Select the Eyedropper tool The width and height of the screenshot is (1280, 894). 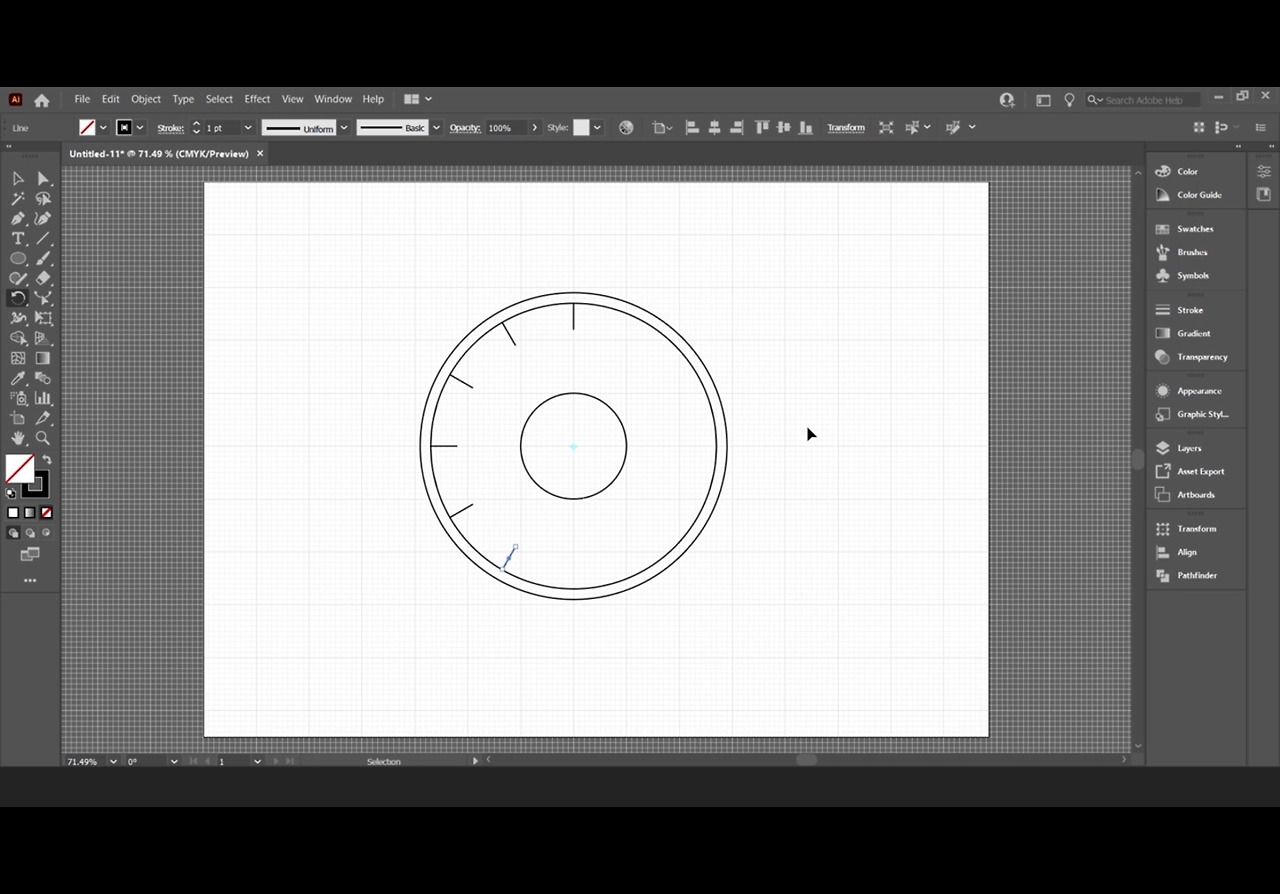(x=18, y=378)
